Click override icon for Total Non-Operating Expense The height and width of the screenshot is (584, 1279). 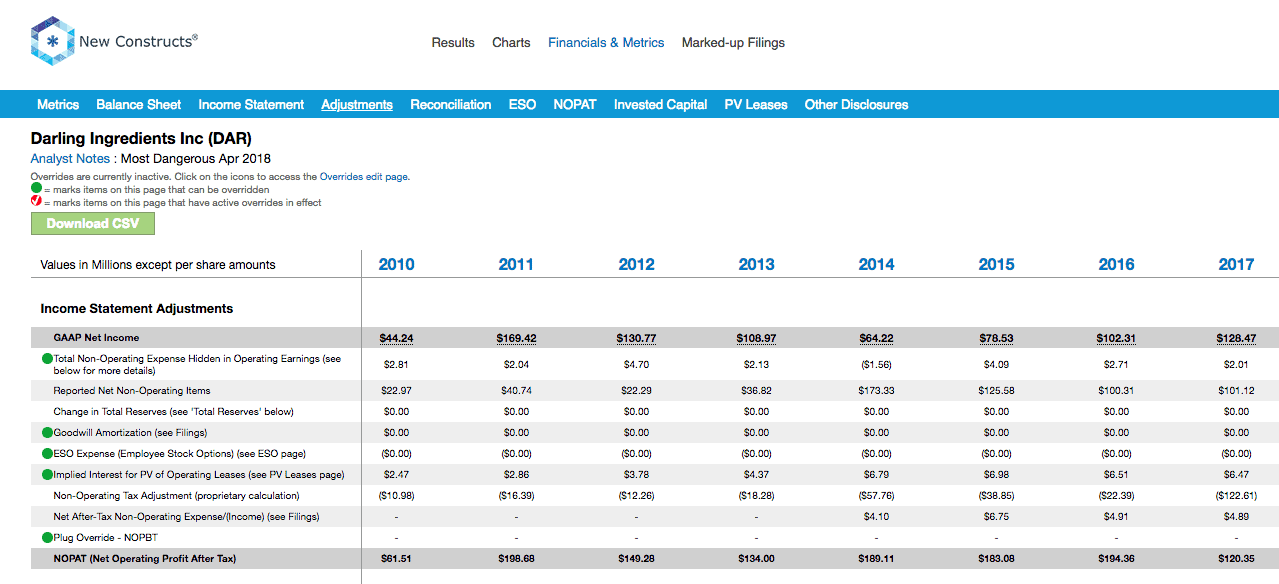[47, 358]
